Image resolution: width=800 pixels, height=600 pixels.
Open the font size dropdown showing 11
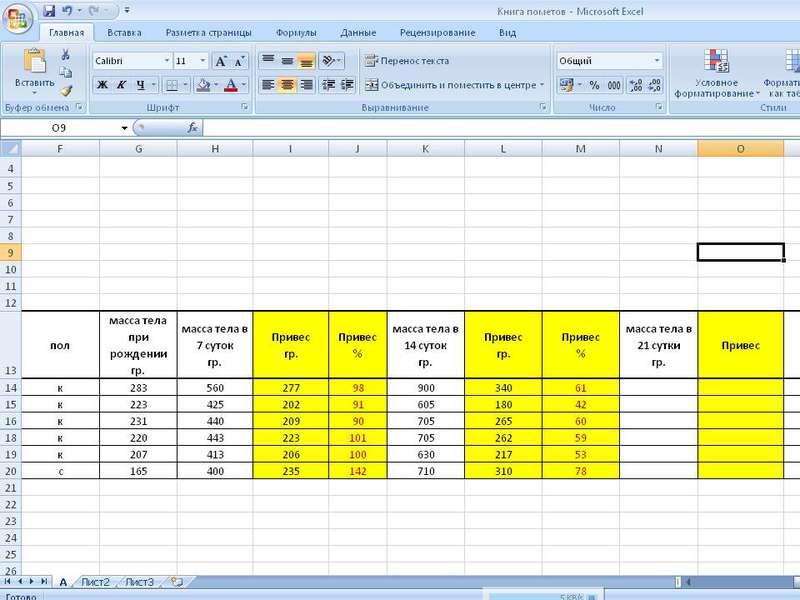point(203,61)
